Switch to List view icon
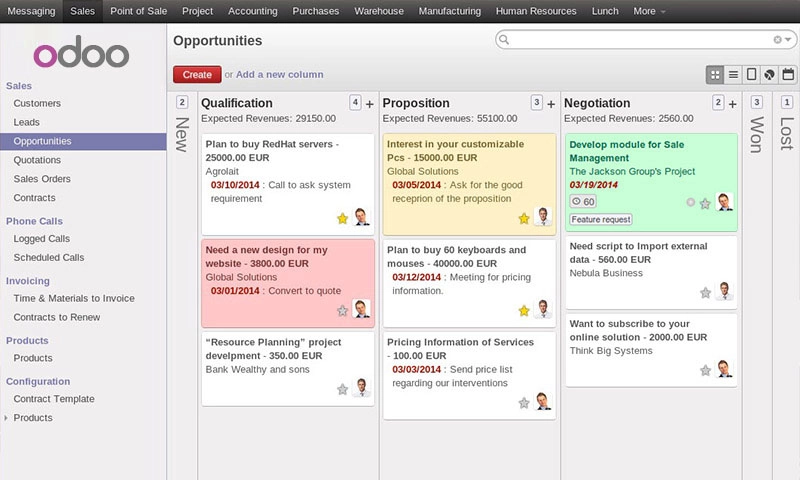 (733, 74)
